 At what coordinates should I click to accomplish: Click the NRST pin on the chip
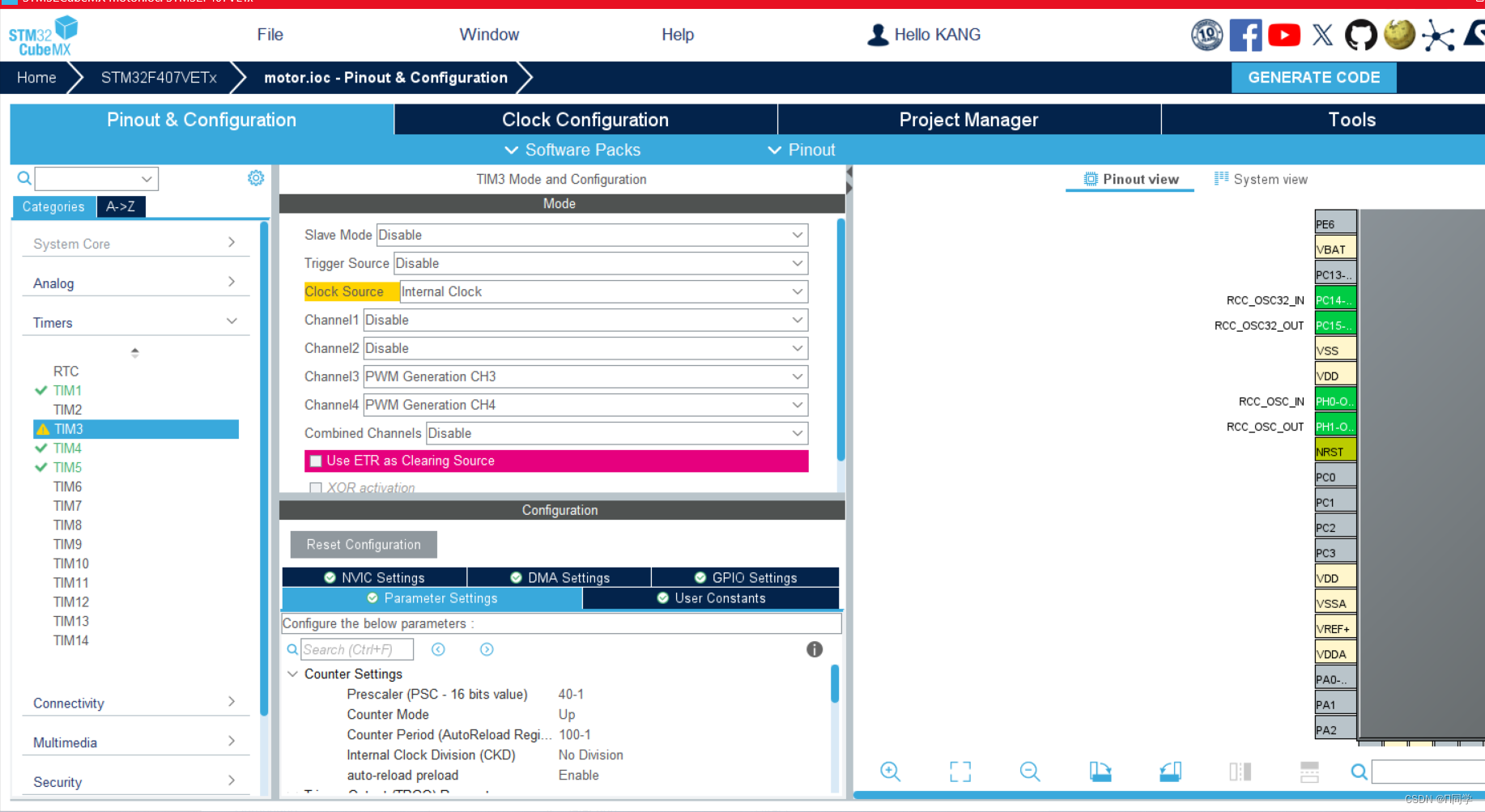point(1335,452)
